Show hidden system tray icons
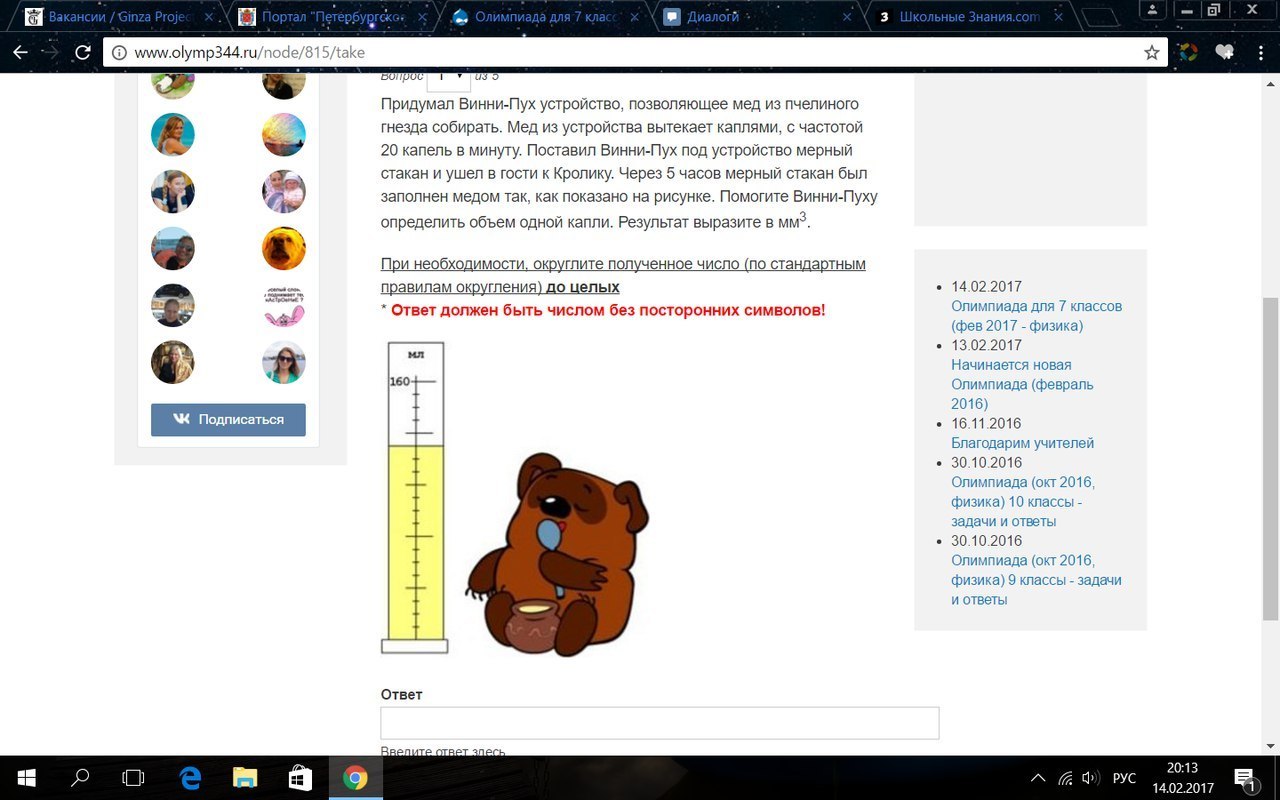Image resolution: width=1280 pixels, height=800 pixels. pyautogui.click(x=1039, y=778)
